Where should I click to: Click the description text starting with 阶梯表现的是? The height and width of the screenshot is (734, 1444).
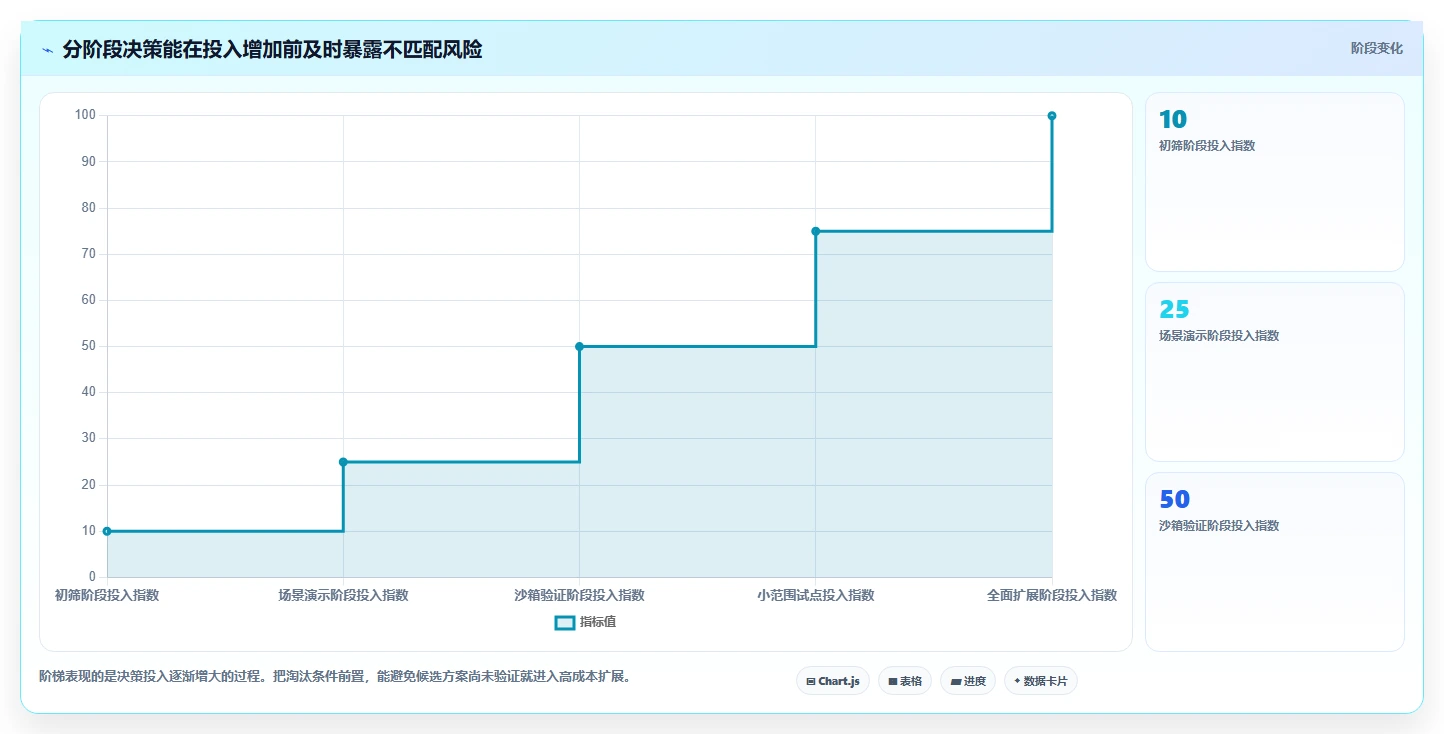pyautogui.click(x=335, y=677)
